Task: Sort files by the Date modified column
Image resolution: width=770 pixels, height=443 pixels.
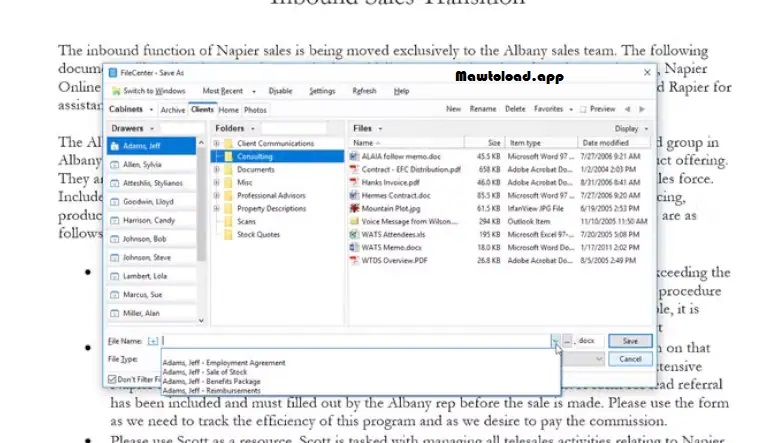Action: 614,143
